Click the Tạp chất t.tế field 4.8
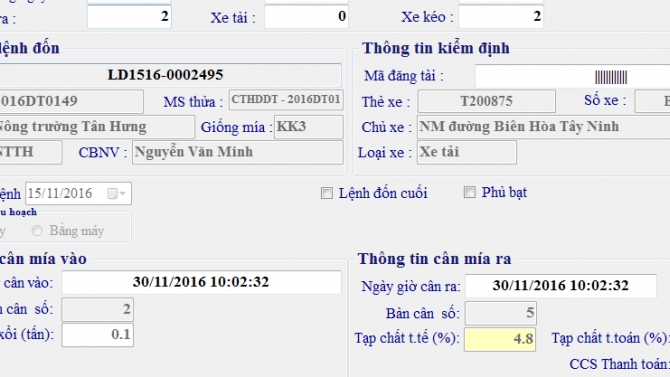670x377 pixels. (500, 339)
